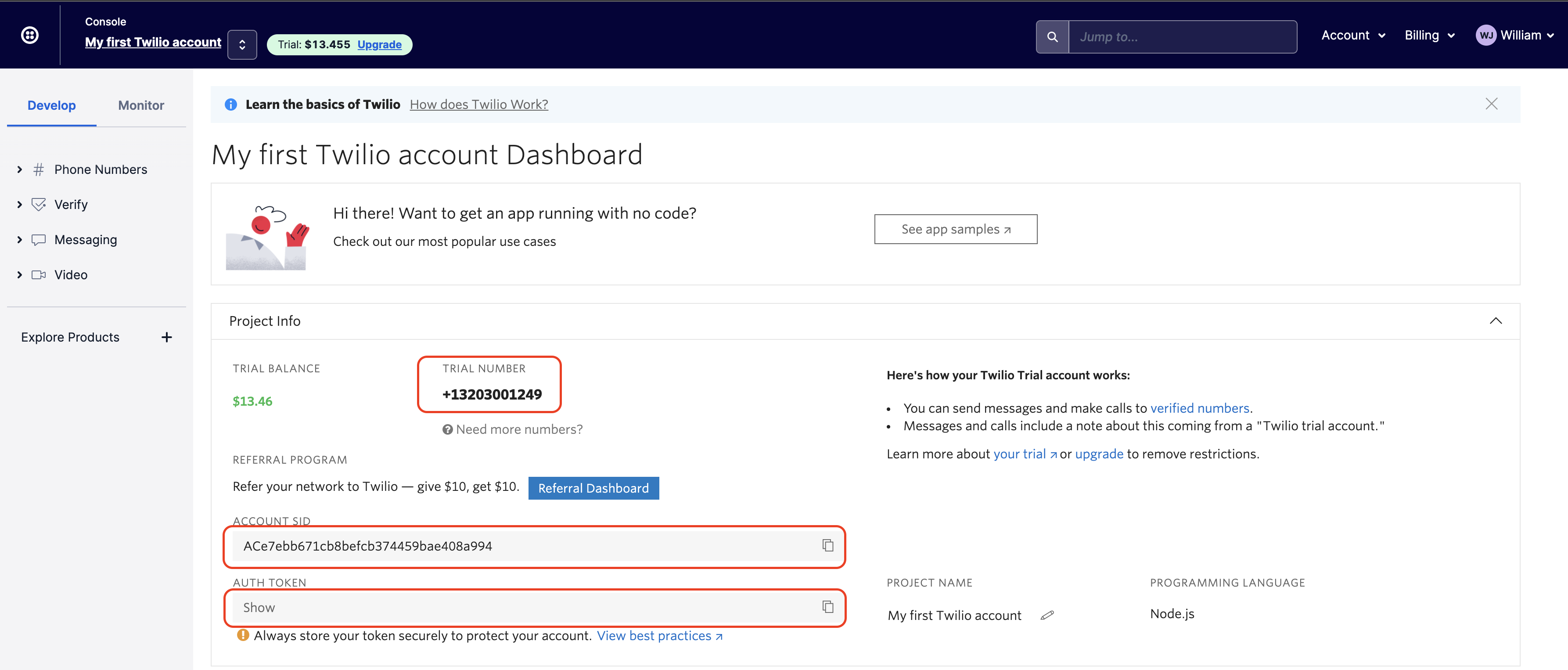Open the Referral Dashboard
This screenshot has width=1568, height=670.
pos(593,488)
